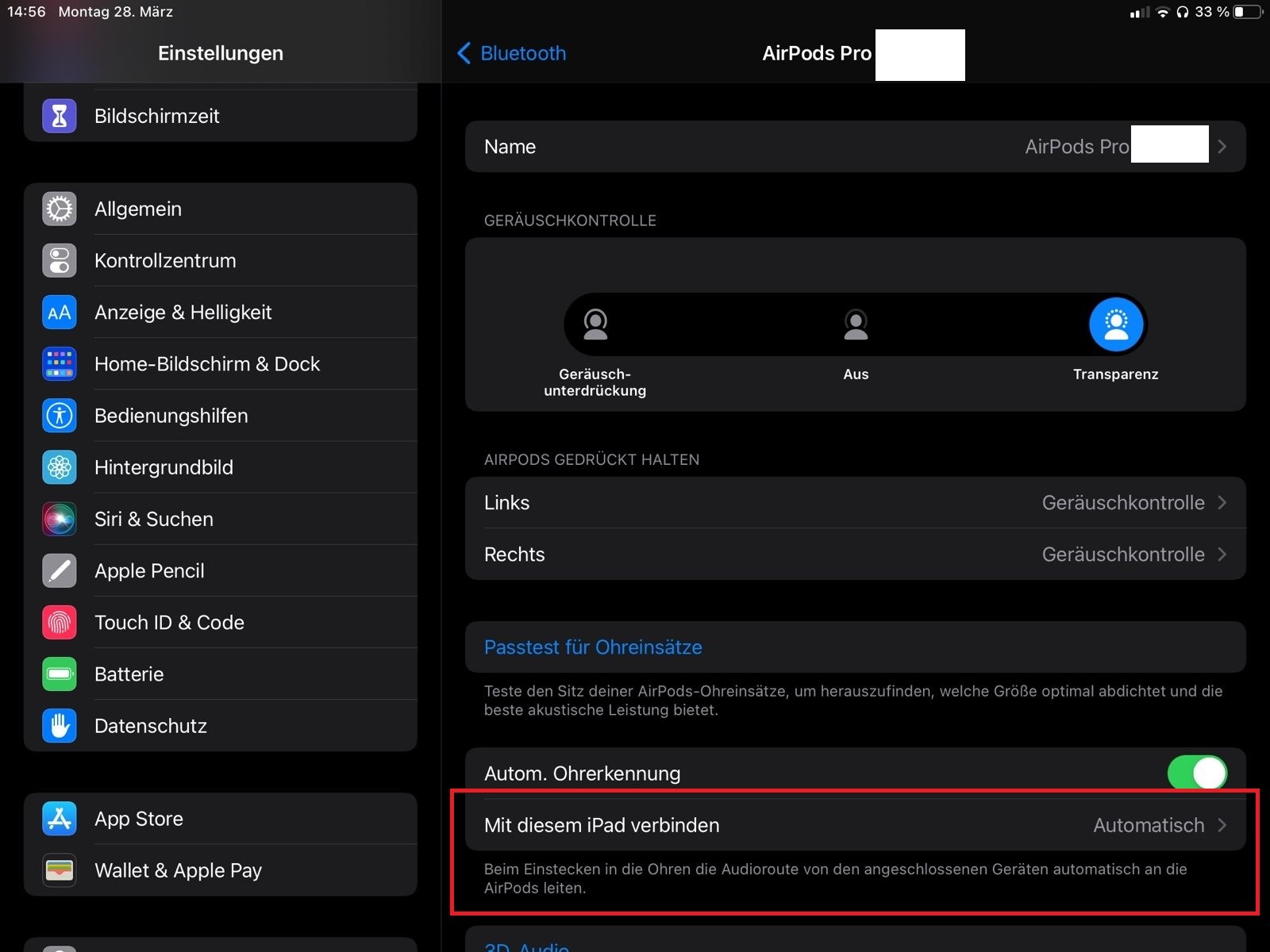Select Geräuschunterdrückung noise control mode
The image size is (1270, 952).
point(595,324)
